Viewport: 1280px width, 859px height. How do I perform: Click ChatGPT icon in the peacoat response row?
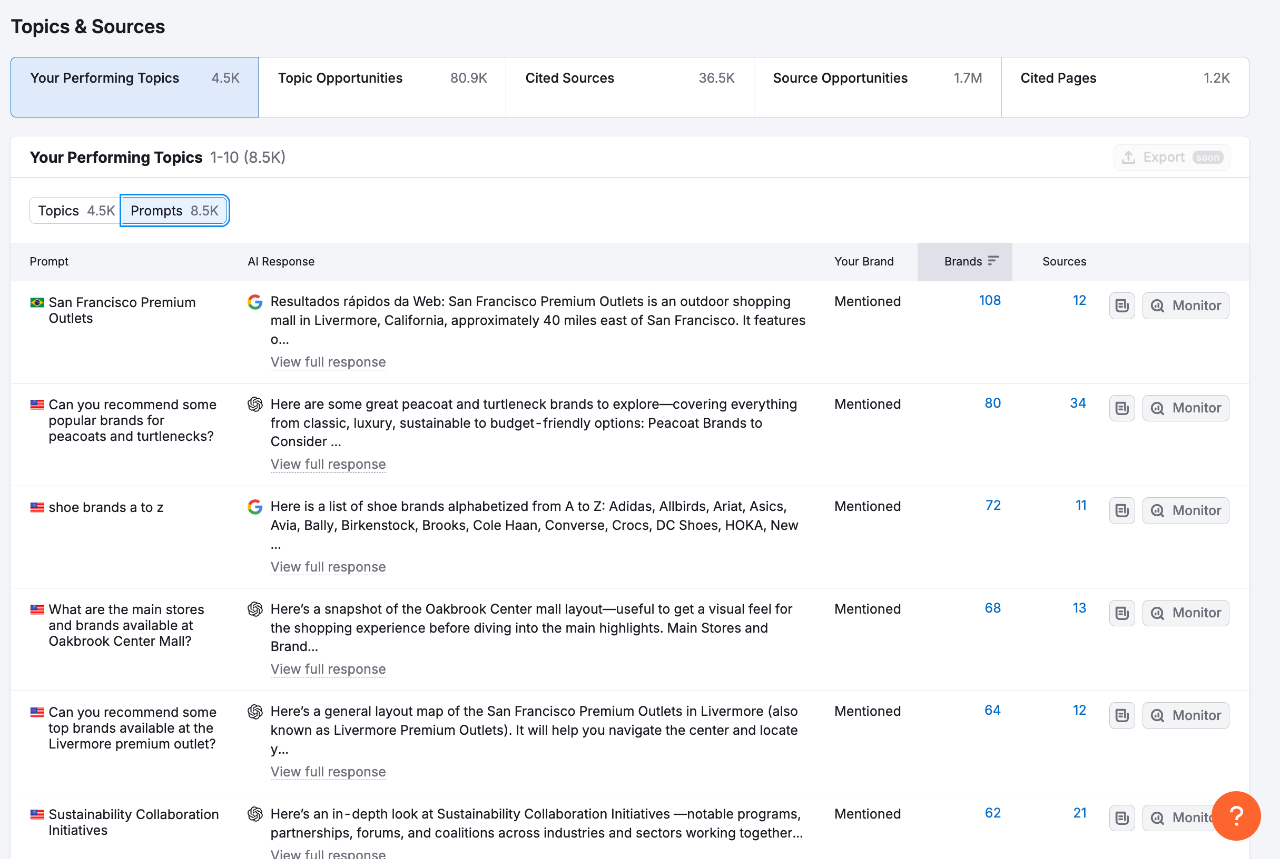click(x=255, y=405)
